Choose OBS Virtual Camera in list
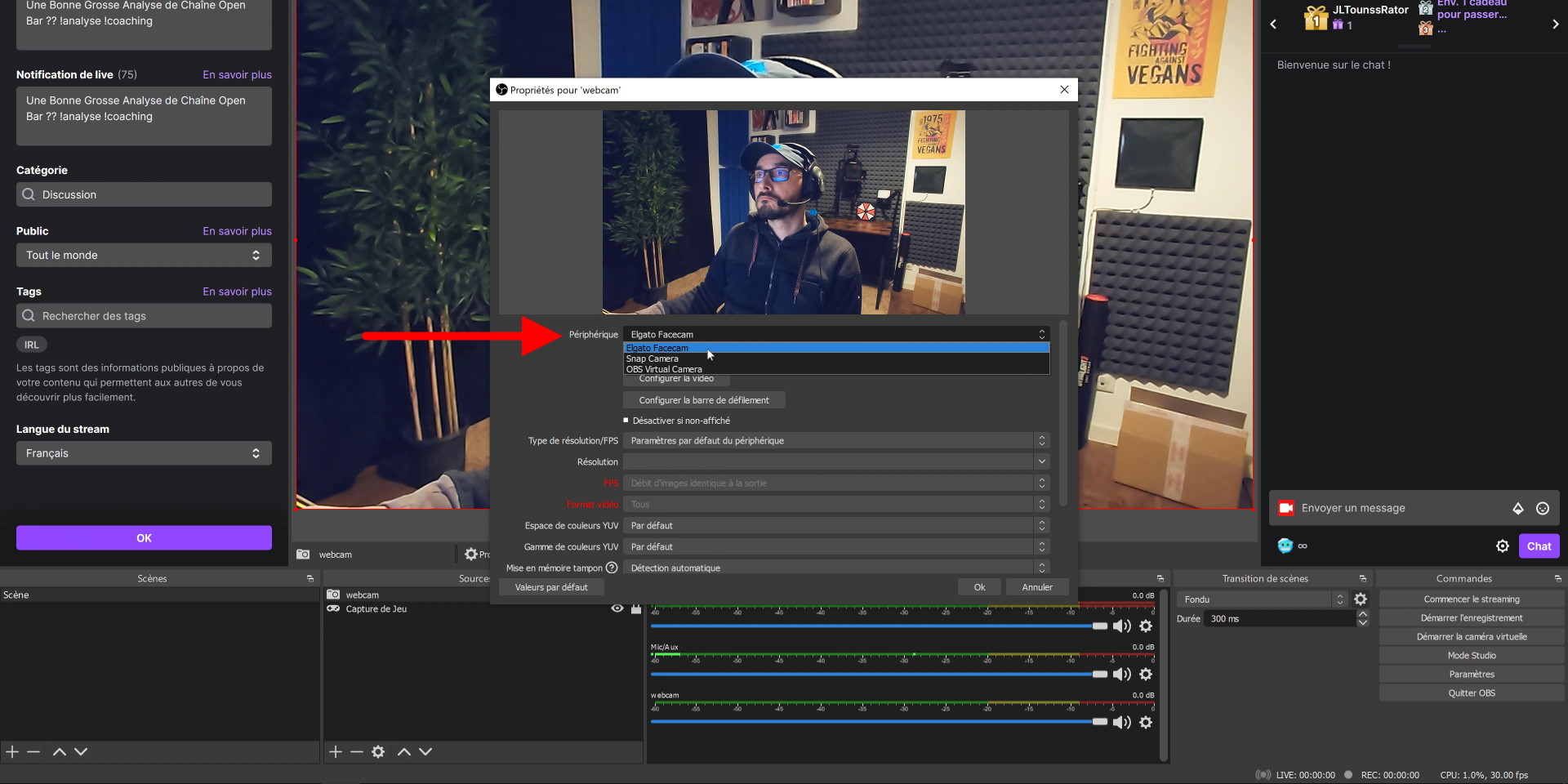1568x784 pixels. point(664,369)
